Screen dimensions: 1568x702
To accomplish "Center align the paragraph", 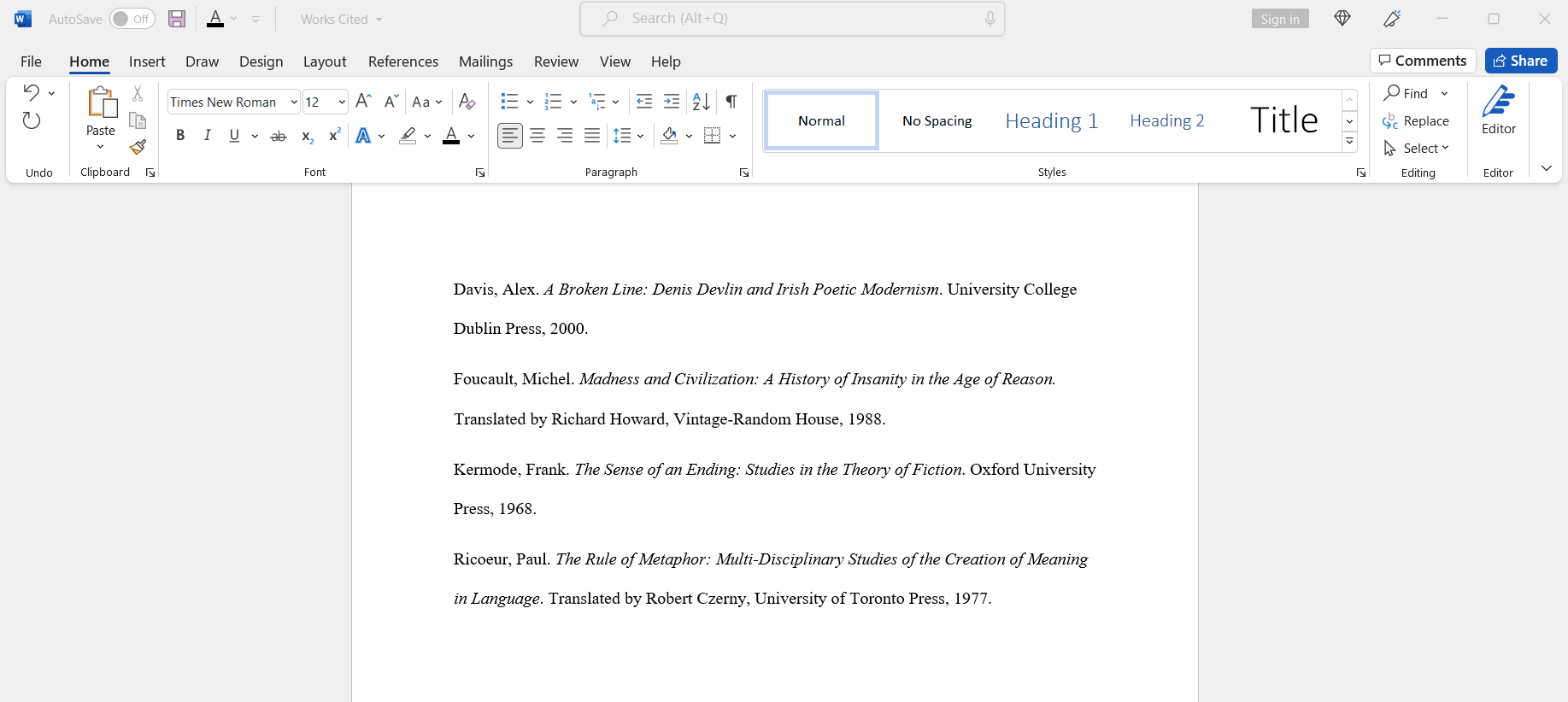I will pyautogui.click(x=537, y=136).
